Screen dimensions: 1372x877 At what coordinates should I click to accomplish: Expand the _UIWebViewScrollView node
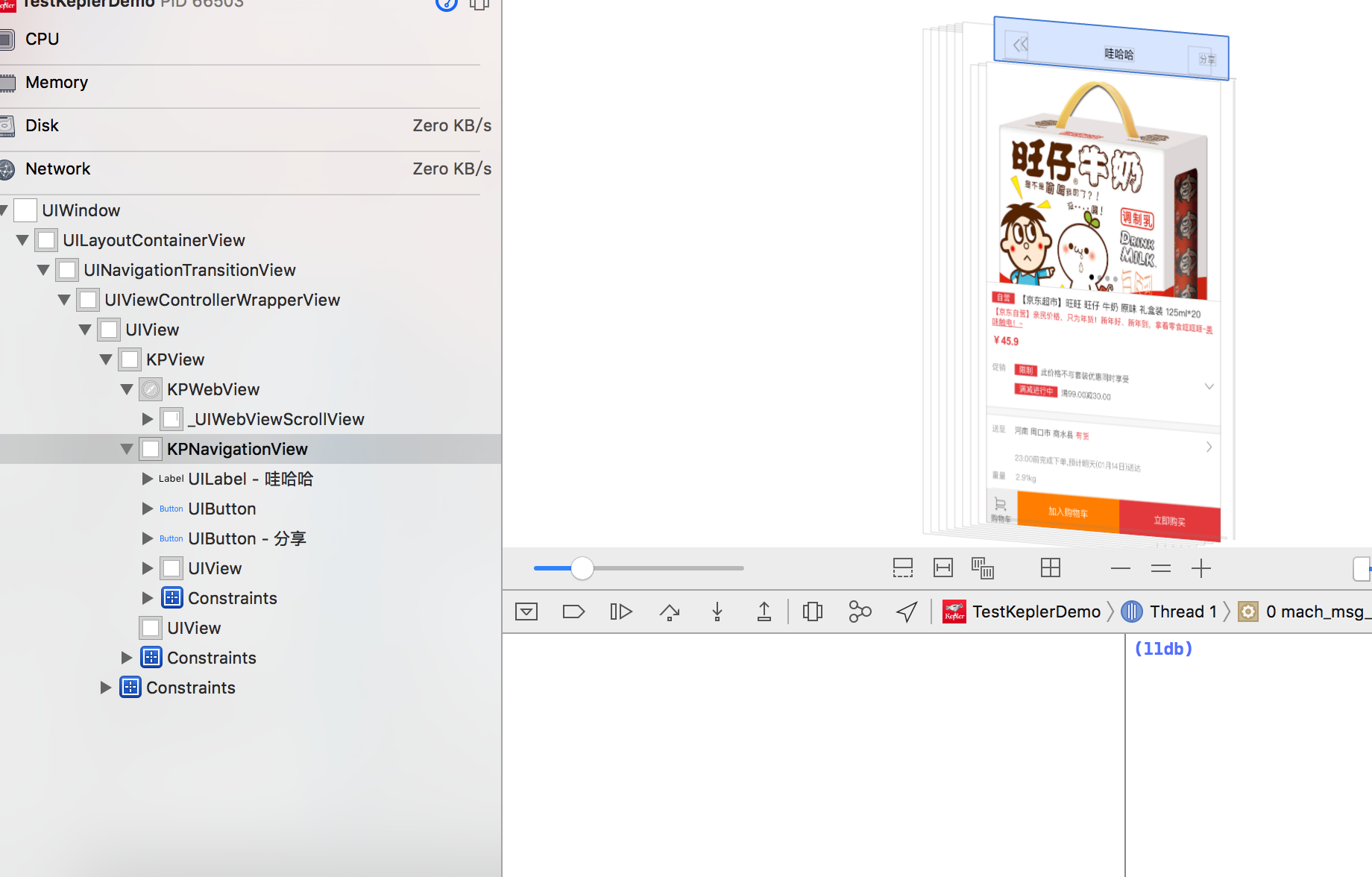tap(148, 419)
